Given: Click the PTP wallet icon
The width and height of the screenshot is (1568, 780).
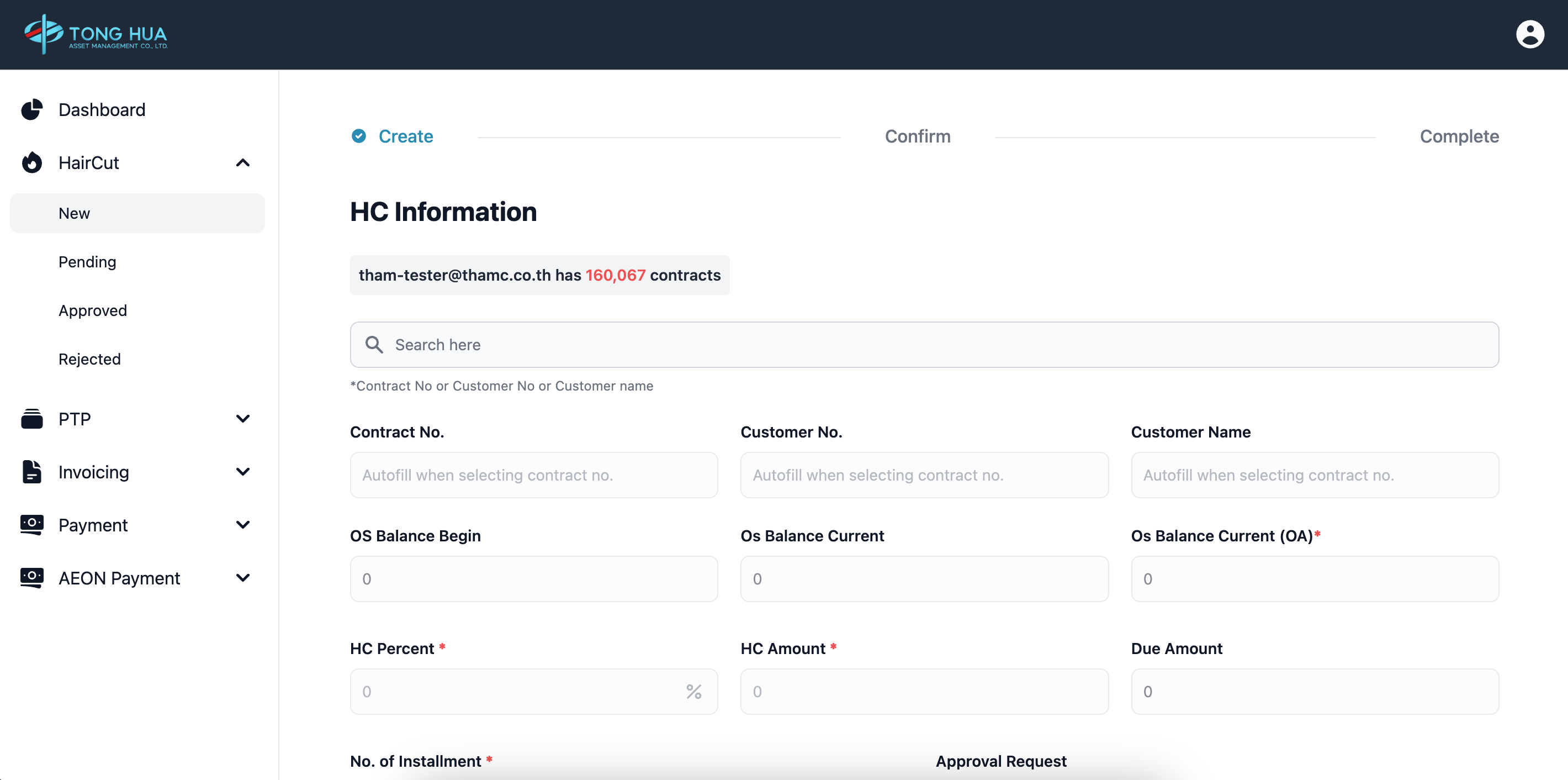Looking at the screenshot, I should click(x=31, y=419).
